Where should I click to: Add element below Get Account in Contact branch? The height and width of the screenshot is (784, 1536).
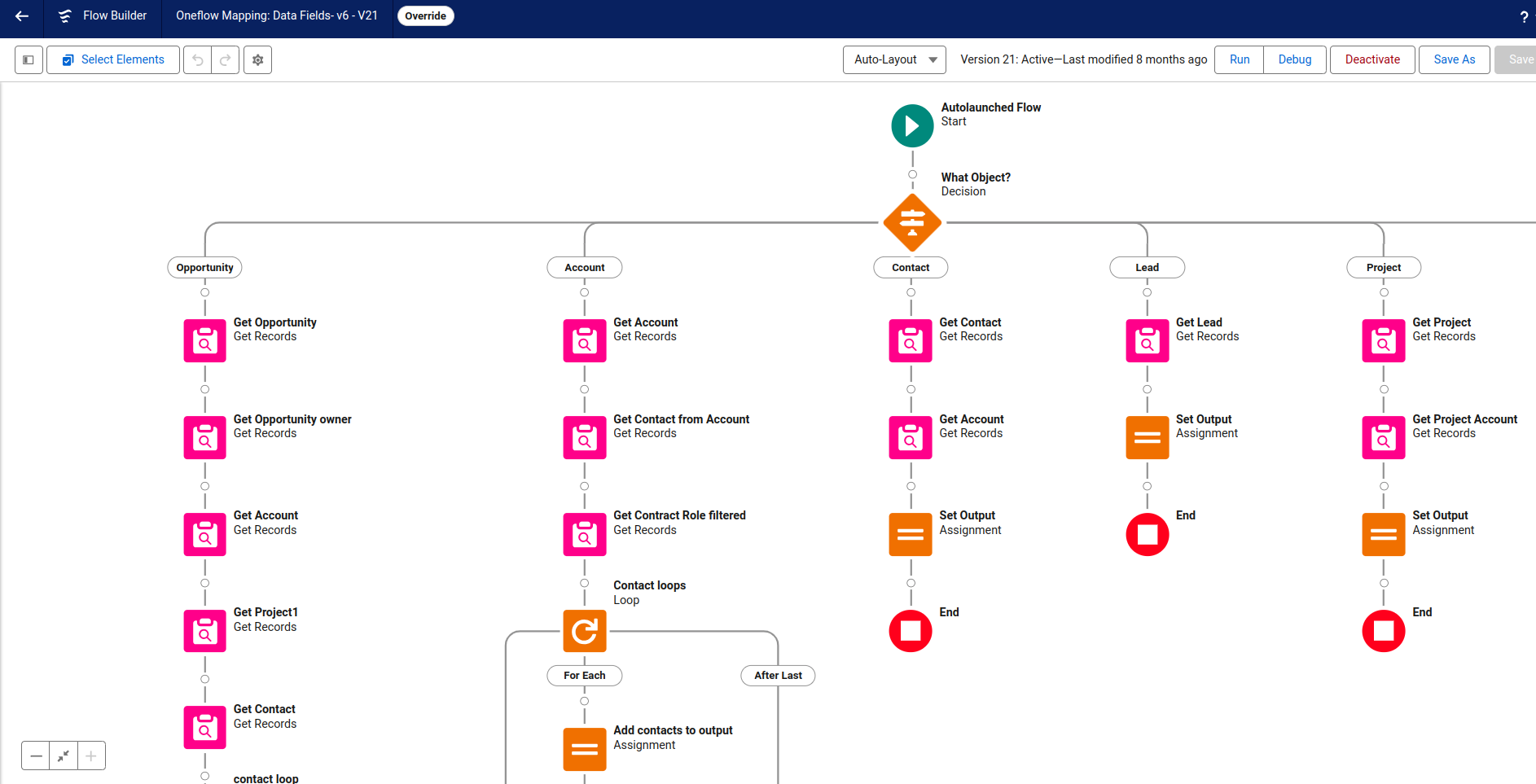(911, 486)
